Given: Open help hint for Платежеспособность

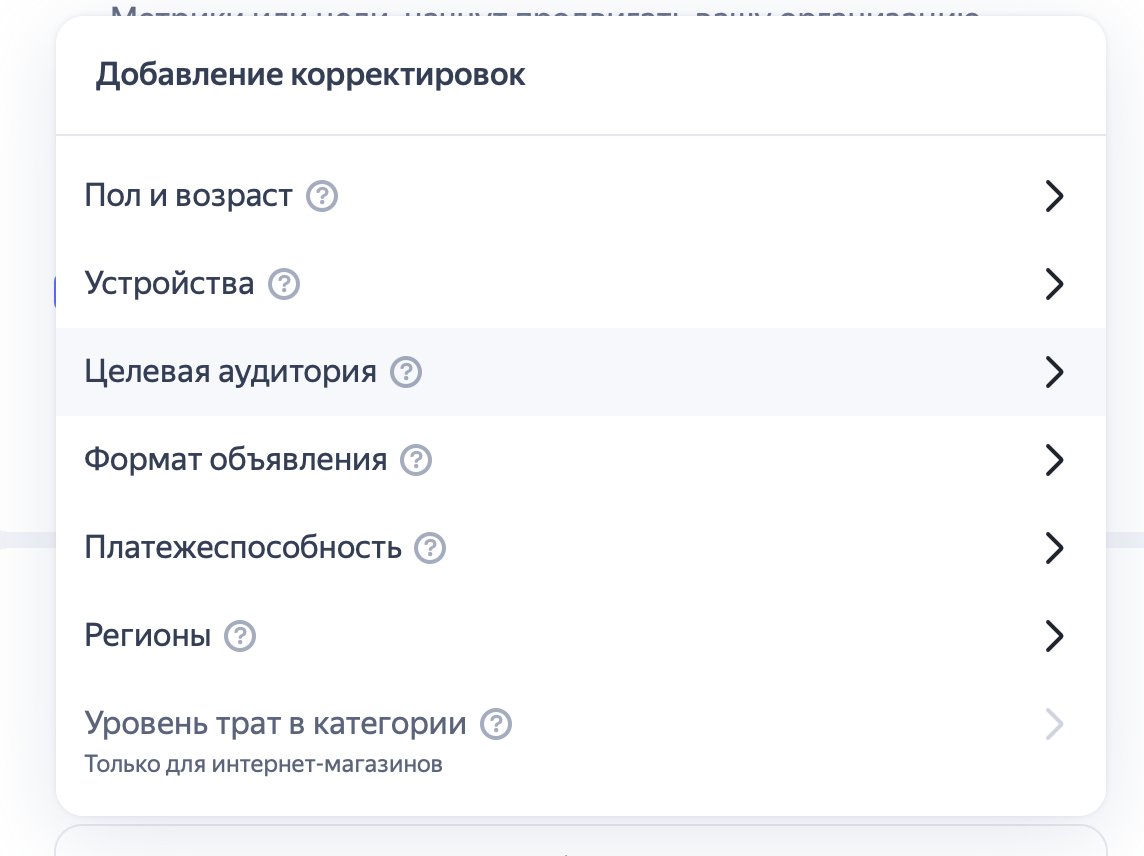Looking at the screenshot, I should [430, 548].
